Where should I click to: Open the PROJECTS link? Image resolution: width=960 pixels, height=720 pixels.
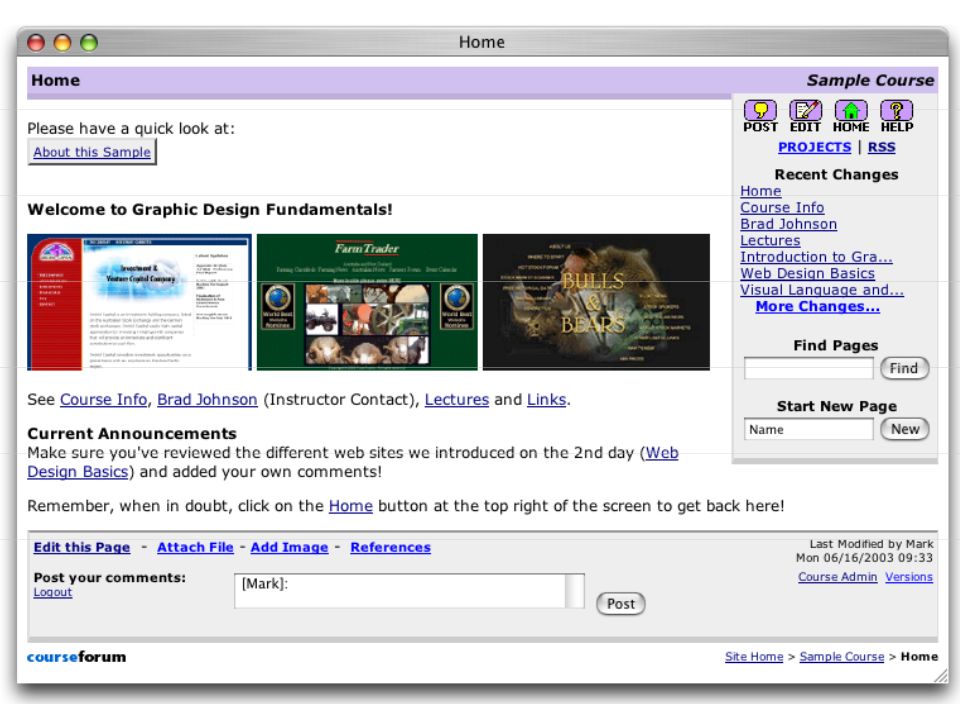click(x=814, y=148)
